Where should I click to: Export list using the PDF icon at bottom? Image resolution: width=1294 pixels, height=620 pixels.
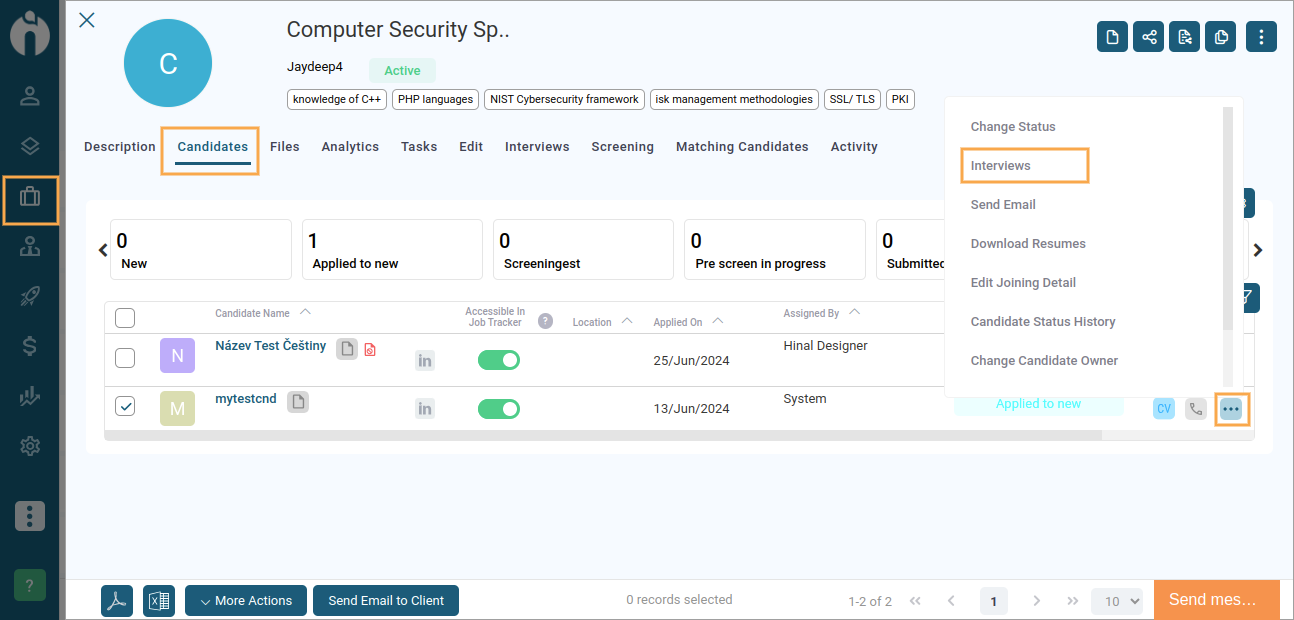coord(117,601)
